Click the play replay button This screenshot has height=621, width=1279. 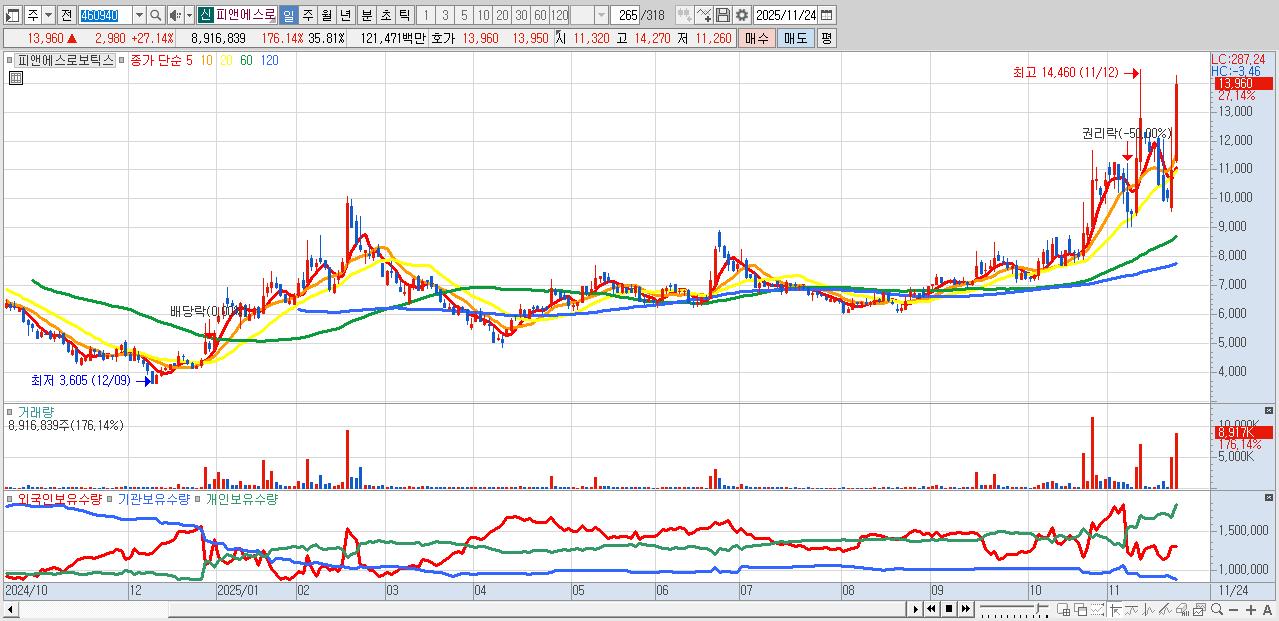[x=915, y=609]
